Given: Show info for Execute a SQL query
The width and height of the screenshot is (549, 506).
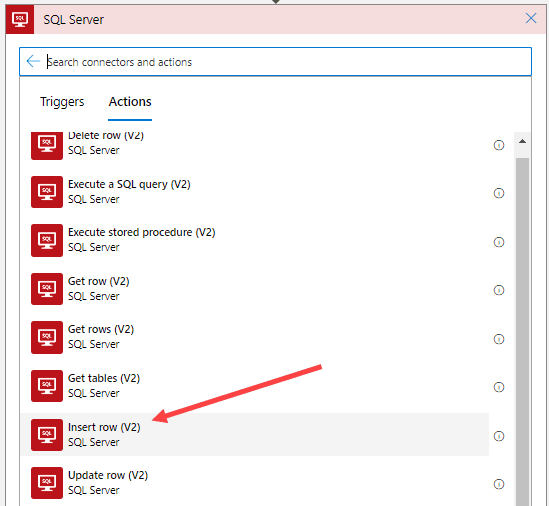Looking at the screenshot, I should (499, 193).
